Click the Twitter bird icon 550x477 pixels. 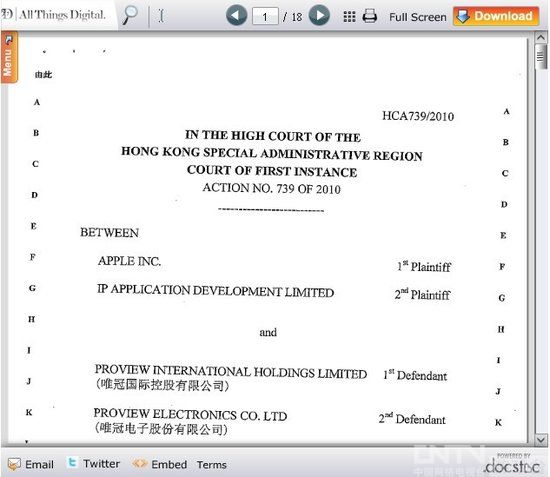coord(72,463)
